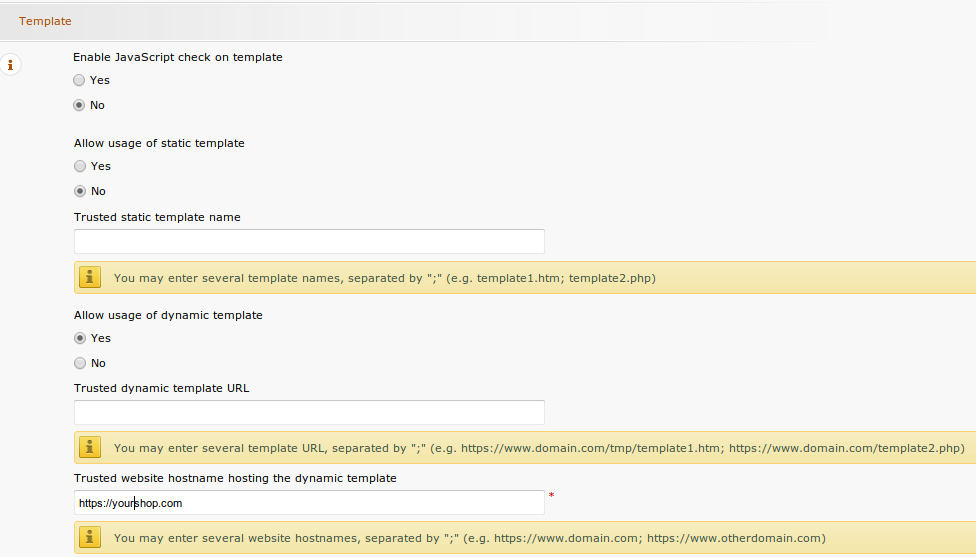976x557 pixels.
Task: Select No for static template usage
Action: [x=79, y=191]
